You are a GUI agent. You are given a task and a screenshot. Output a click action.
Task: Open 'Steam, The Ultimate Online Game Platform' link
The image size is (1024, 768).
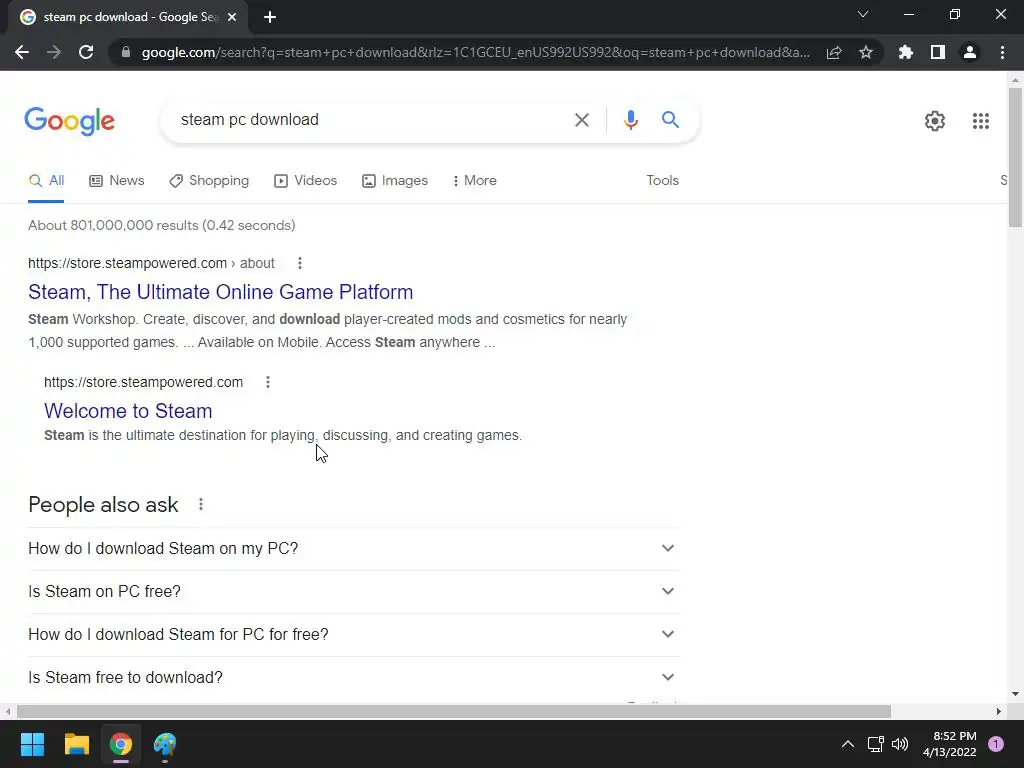point(221,292)
